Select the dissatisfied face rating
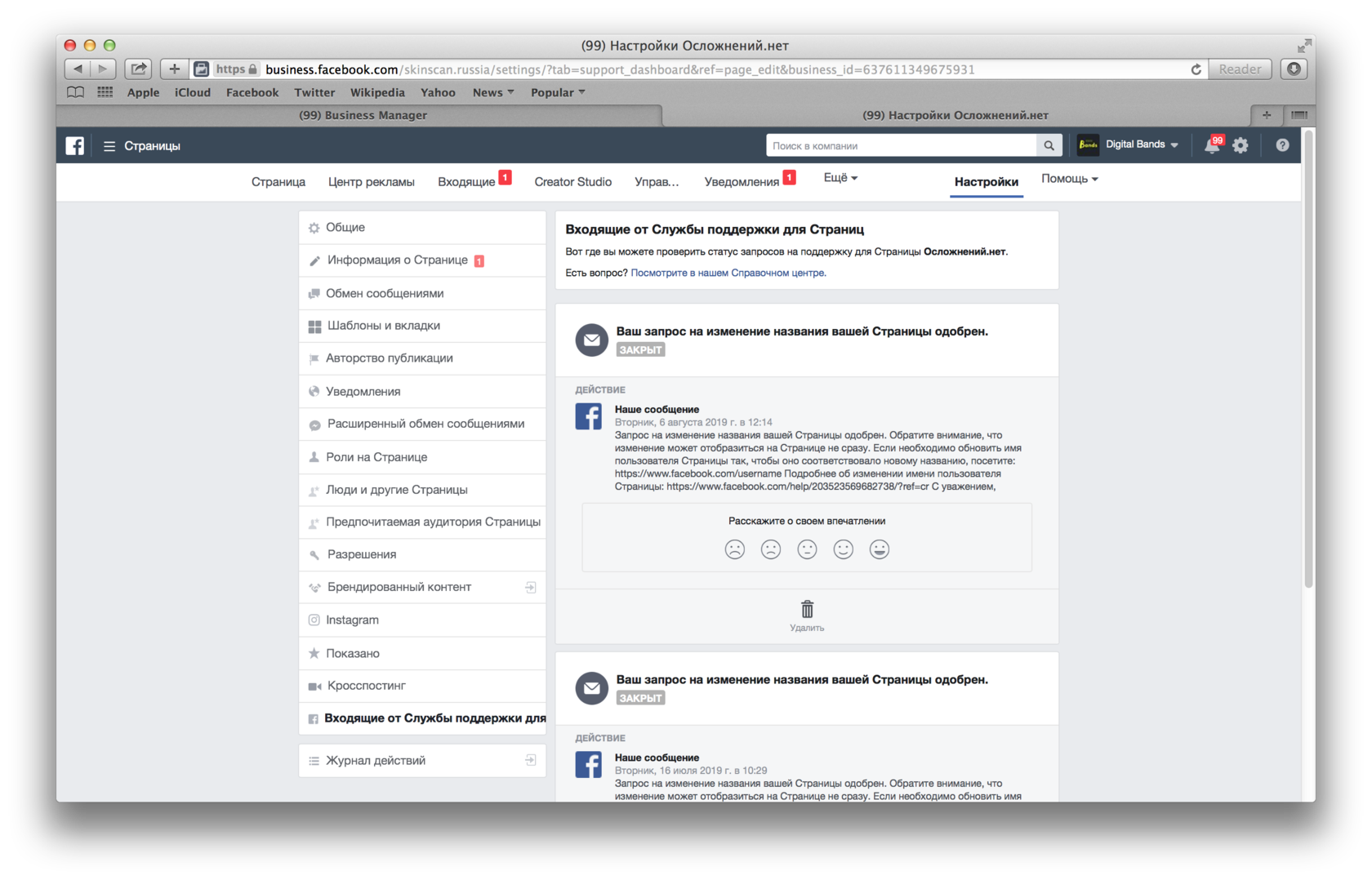 tap(771, 549)
